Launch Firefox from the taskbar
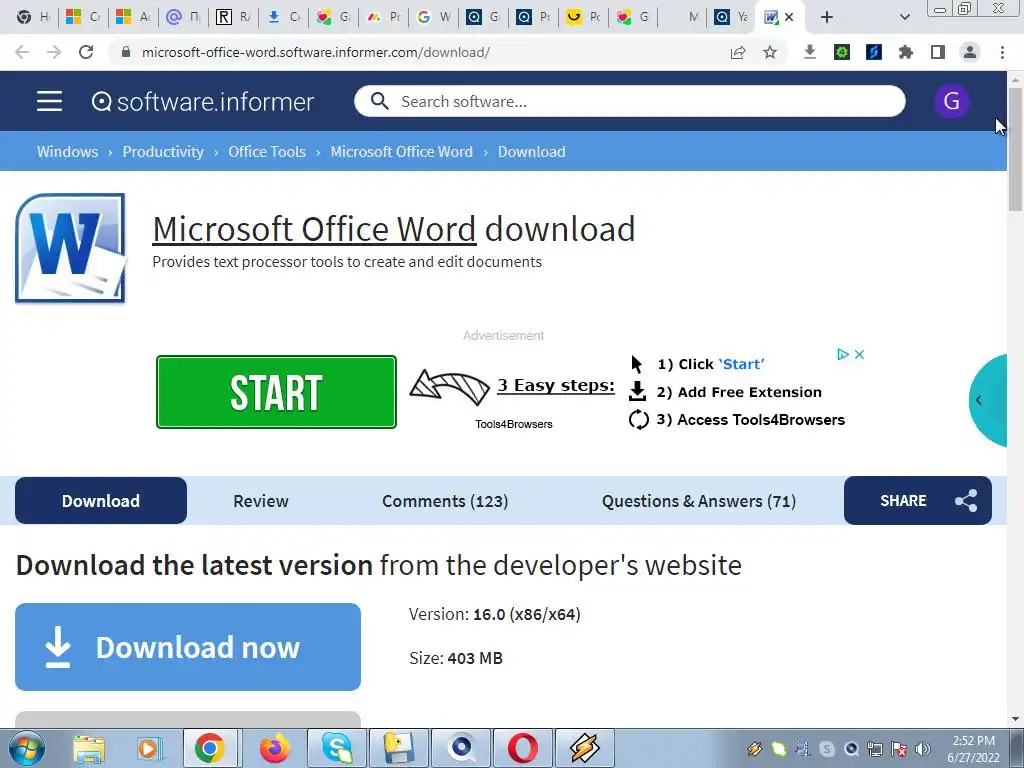The image size is (1024, 768). (x=274, y=748)
